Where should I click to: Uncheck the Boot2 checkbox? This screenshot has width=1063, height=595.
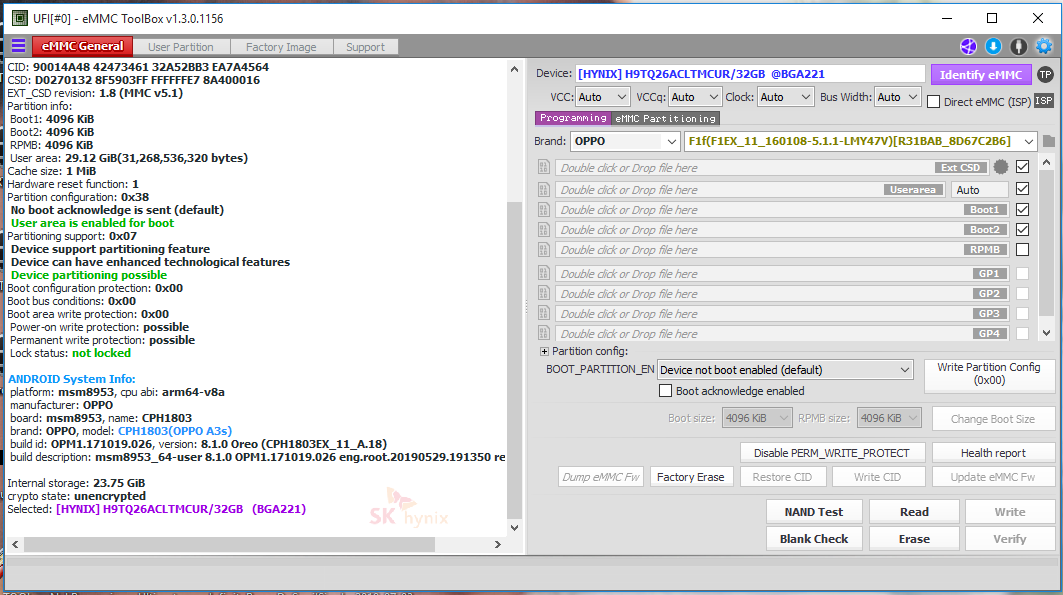point(1022,230)
